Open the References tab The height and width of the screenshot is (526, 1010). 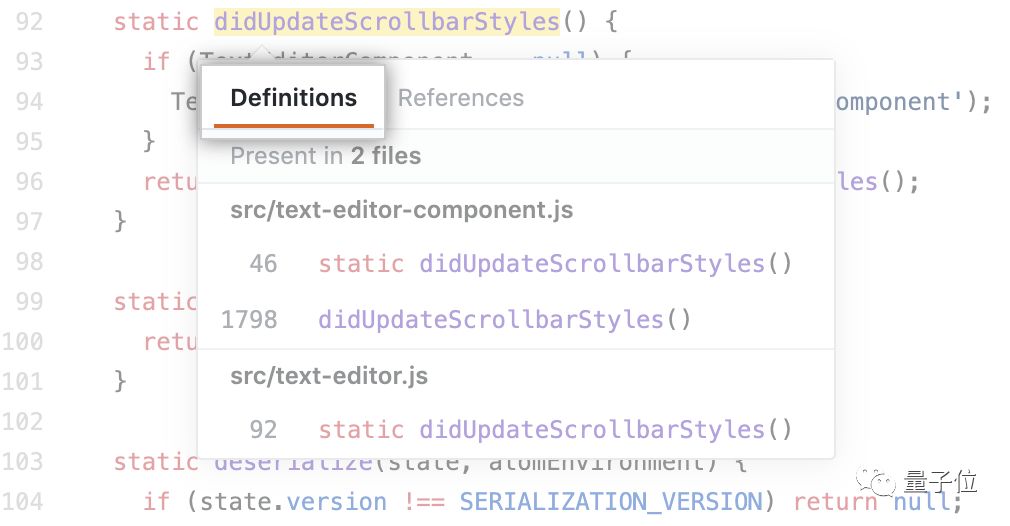tap(461, 98)
